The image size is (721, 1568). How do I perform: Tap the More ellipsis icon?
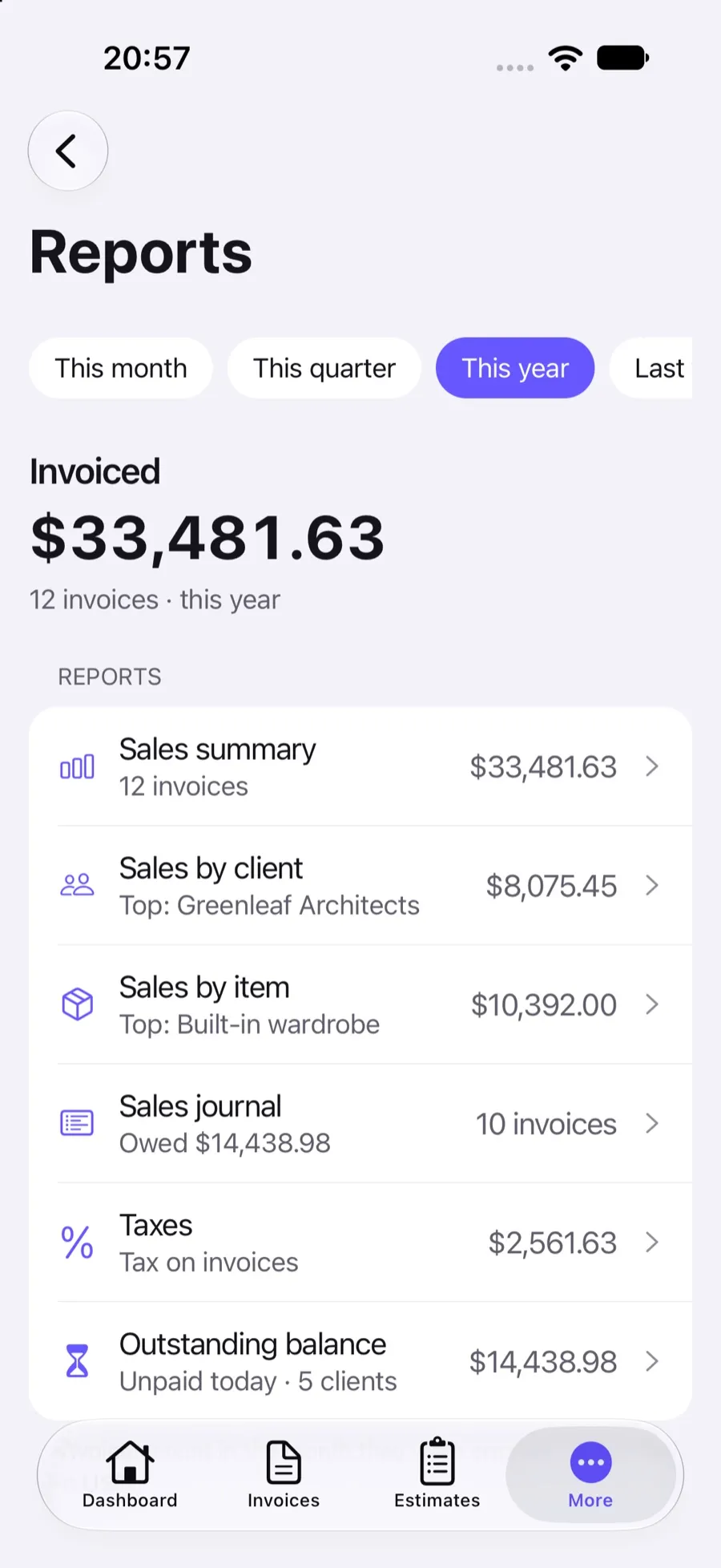point(591,1462)
